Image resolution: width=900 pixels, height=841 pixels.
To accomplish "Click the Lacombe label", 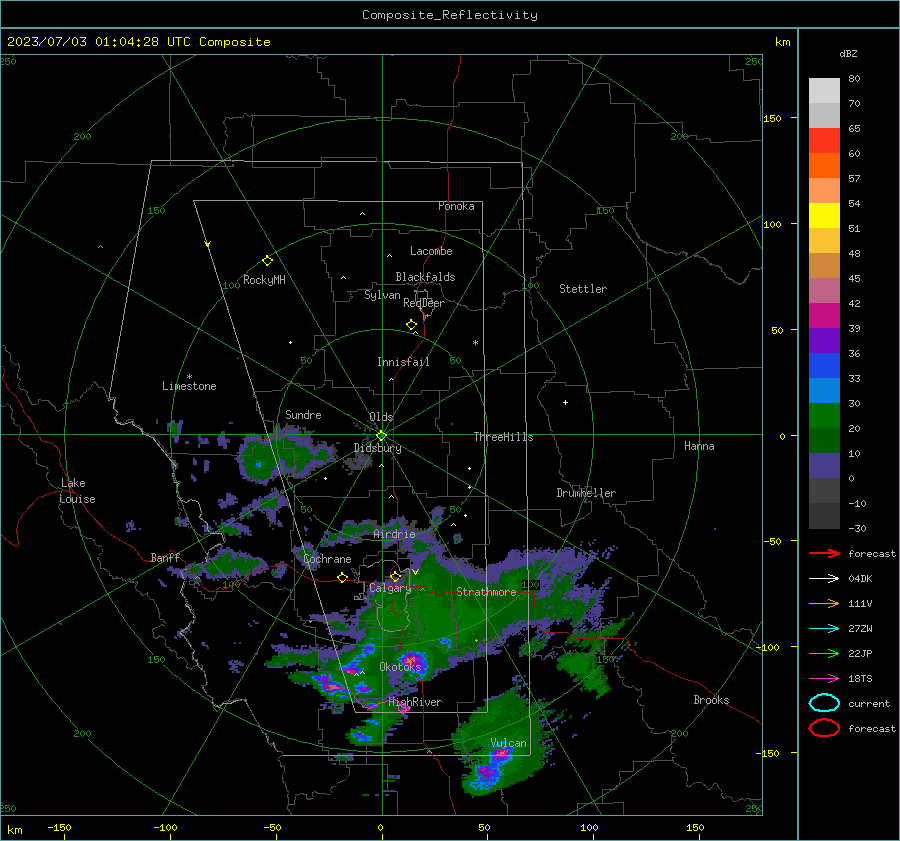I will point(431,251).
